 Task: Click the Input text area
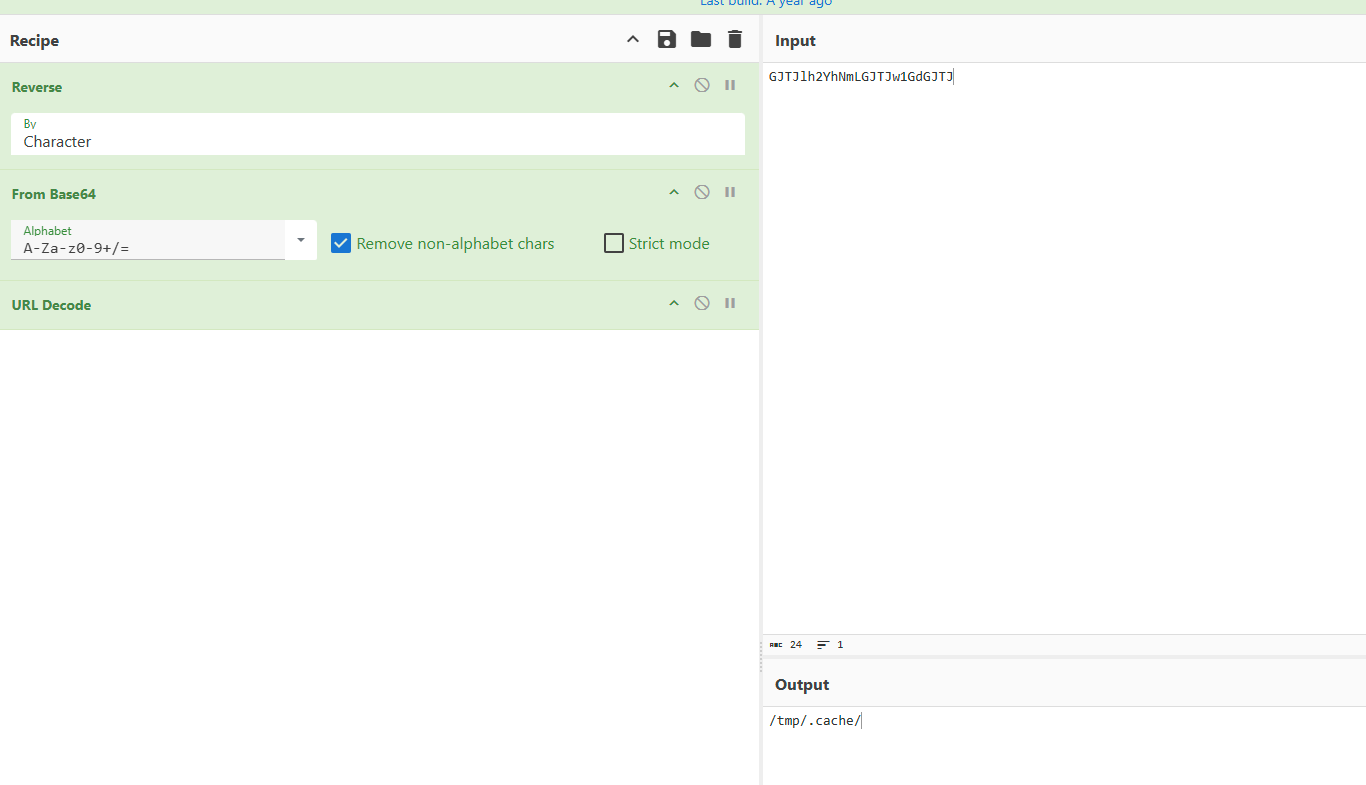[x=1064, y=348]
